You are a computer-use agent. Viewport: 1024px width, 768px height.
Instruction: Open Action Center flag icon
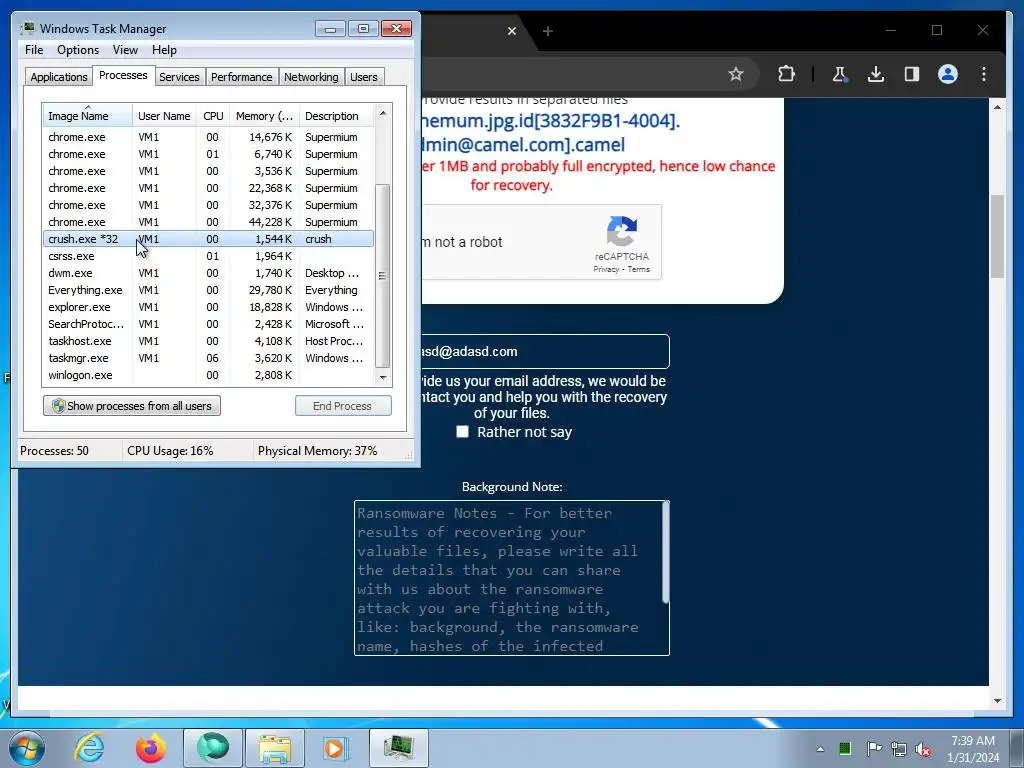pos(874,749)
